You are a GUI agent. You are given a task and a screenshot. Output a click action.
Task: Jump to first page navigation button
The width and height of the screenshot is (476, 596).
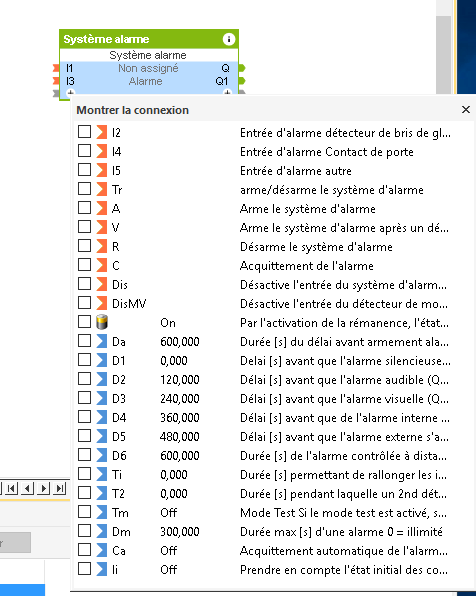point(11,488)
